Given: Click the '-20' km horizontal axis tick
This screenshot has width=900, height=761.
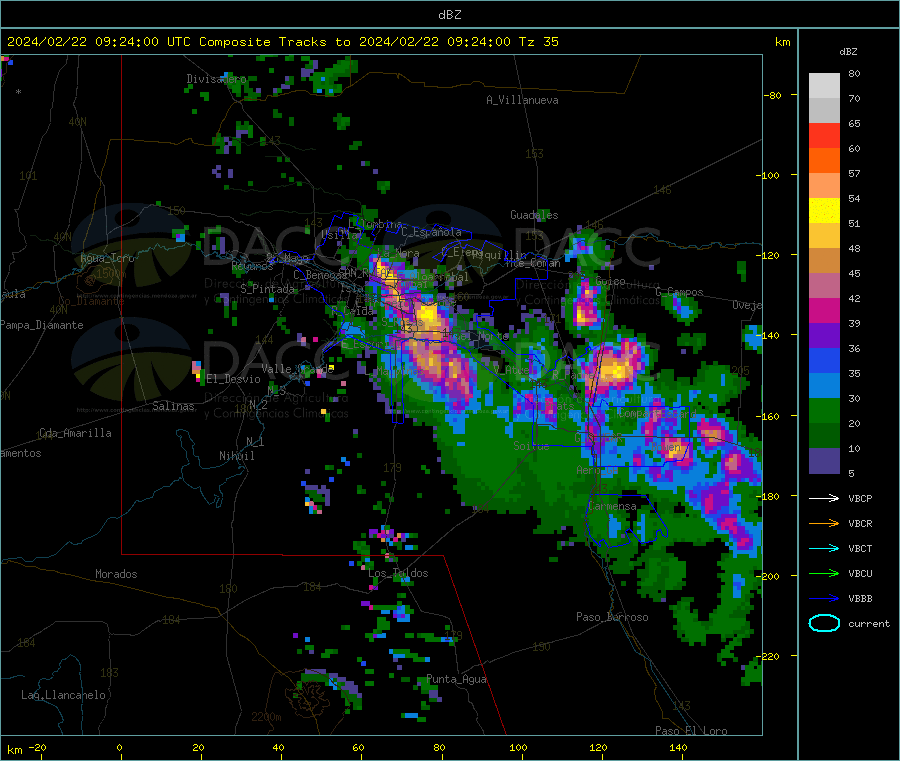Looking at the screenshot, I should [x=38, y=747].
